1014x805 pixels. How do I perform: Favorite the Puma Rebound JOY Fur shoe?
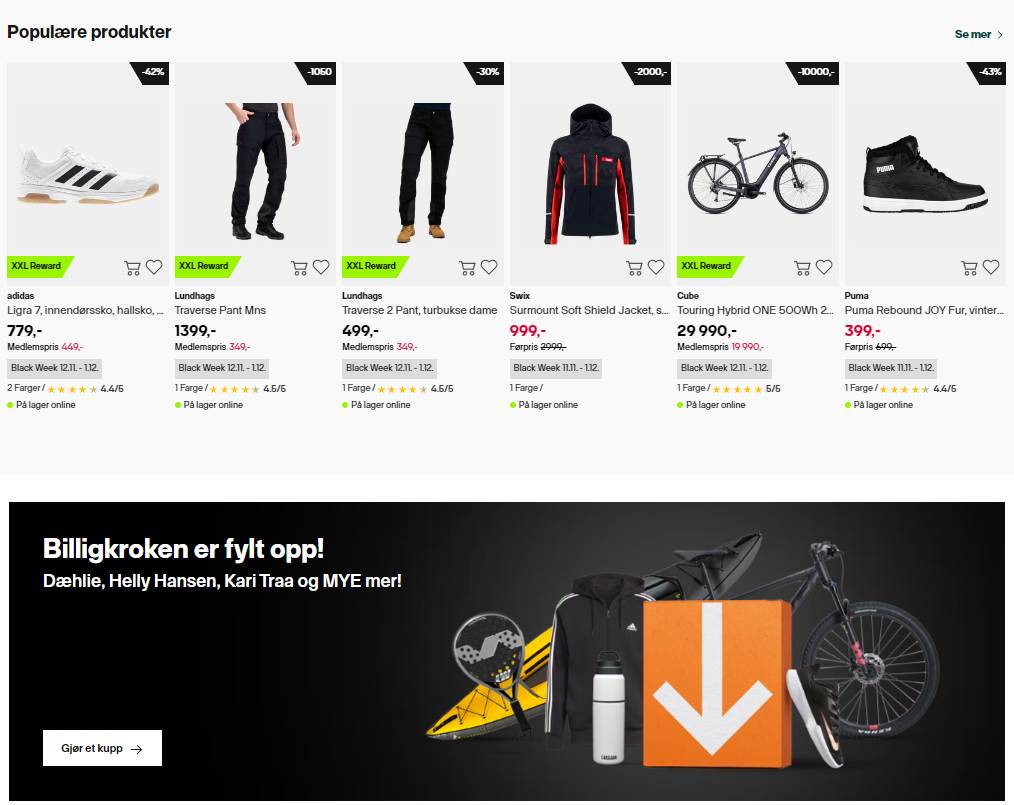991,267
